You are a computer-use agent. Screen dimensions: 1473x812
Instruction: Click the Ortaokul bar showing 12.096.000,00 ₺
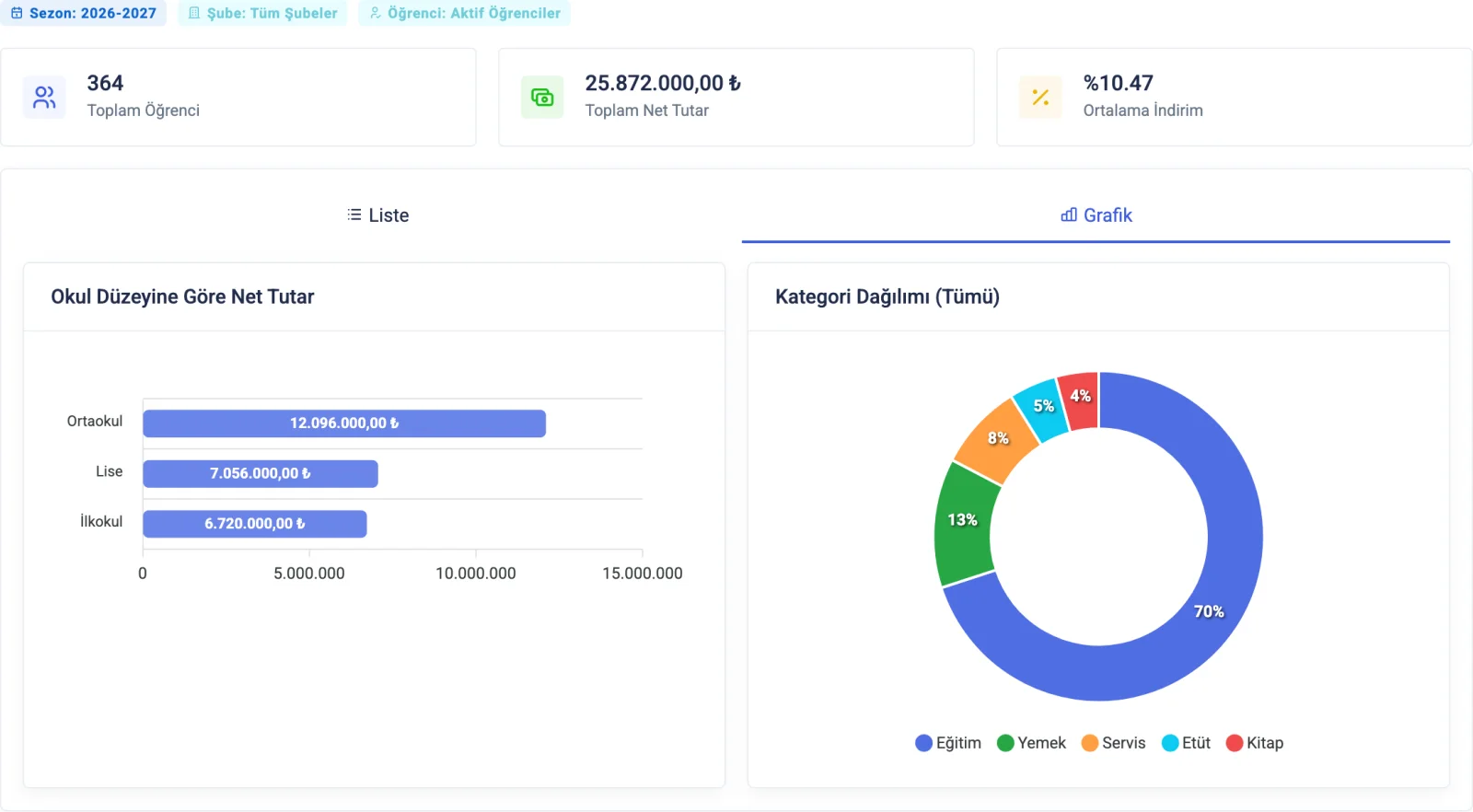tap(344, 423)
